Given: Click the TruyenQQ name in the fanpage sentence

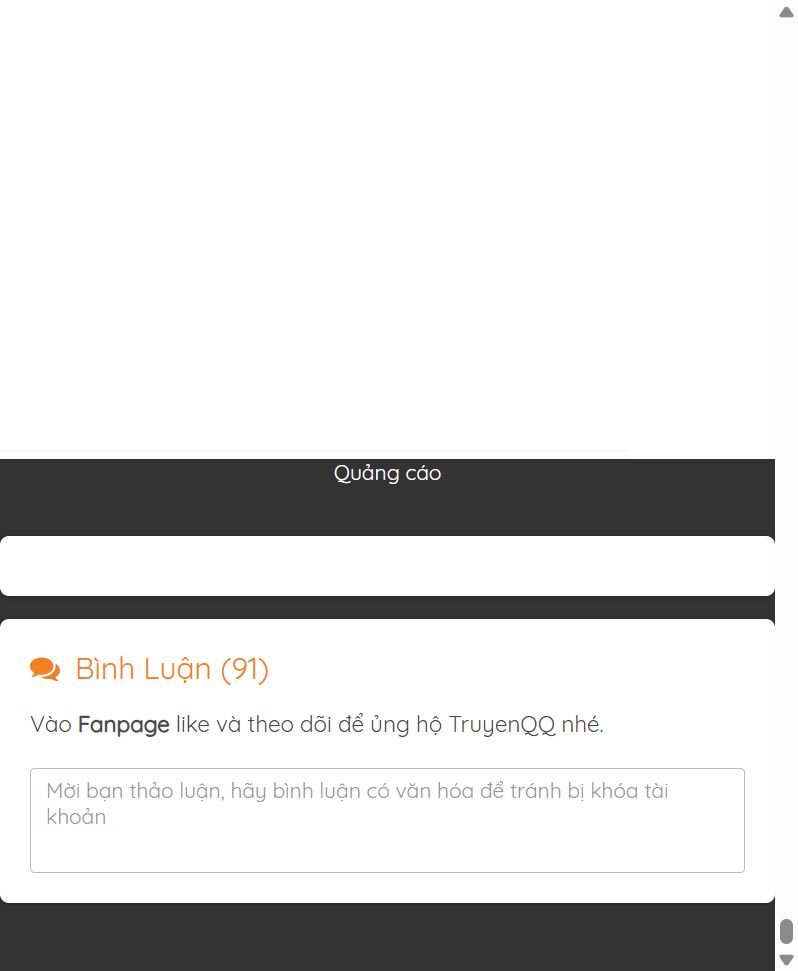Looking at the screenshot, I should pos(501,725).
